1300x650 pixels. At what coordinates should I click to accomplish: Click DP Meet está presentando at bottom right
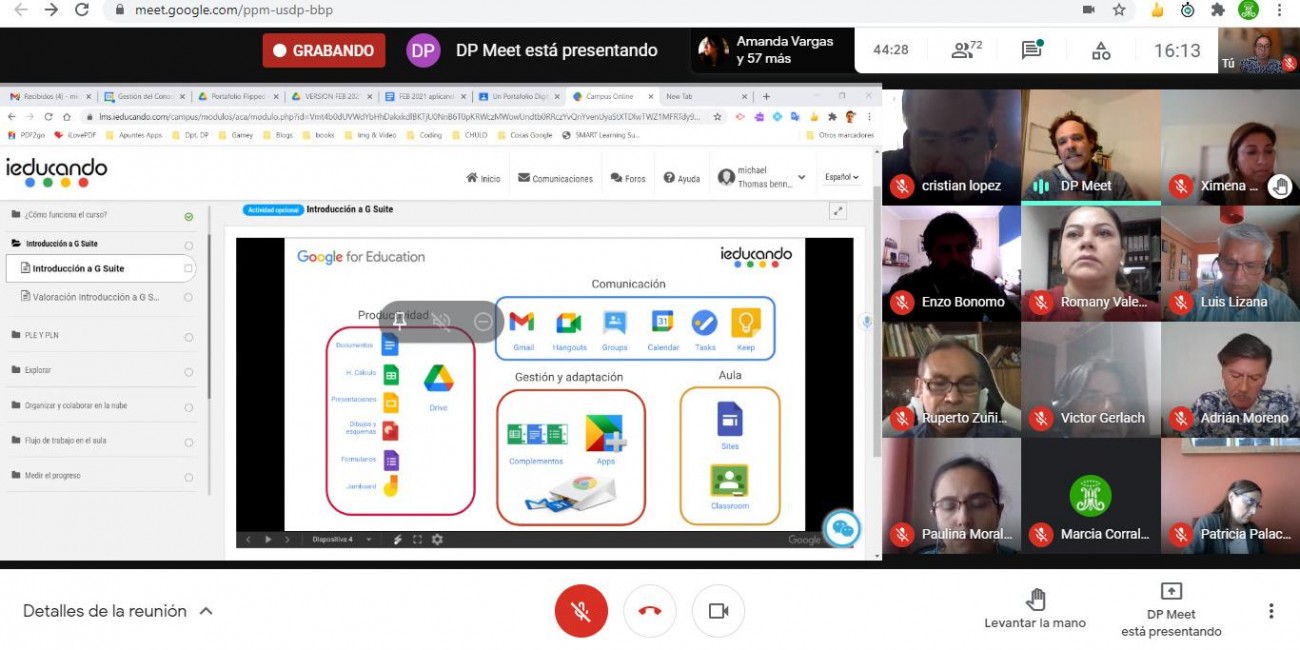pyautogui.click(x=1171, y=611)
